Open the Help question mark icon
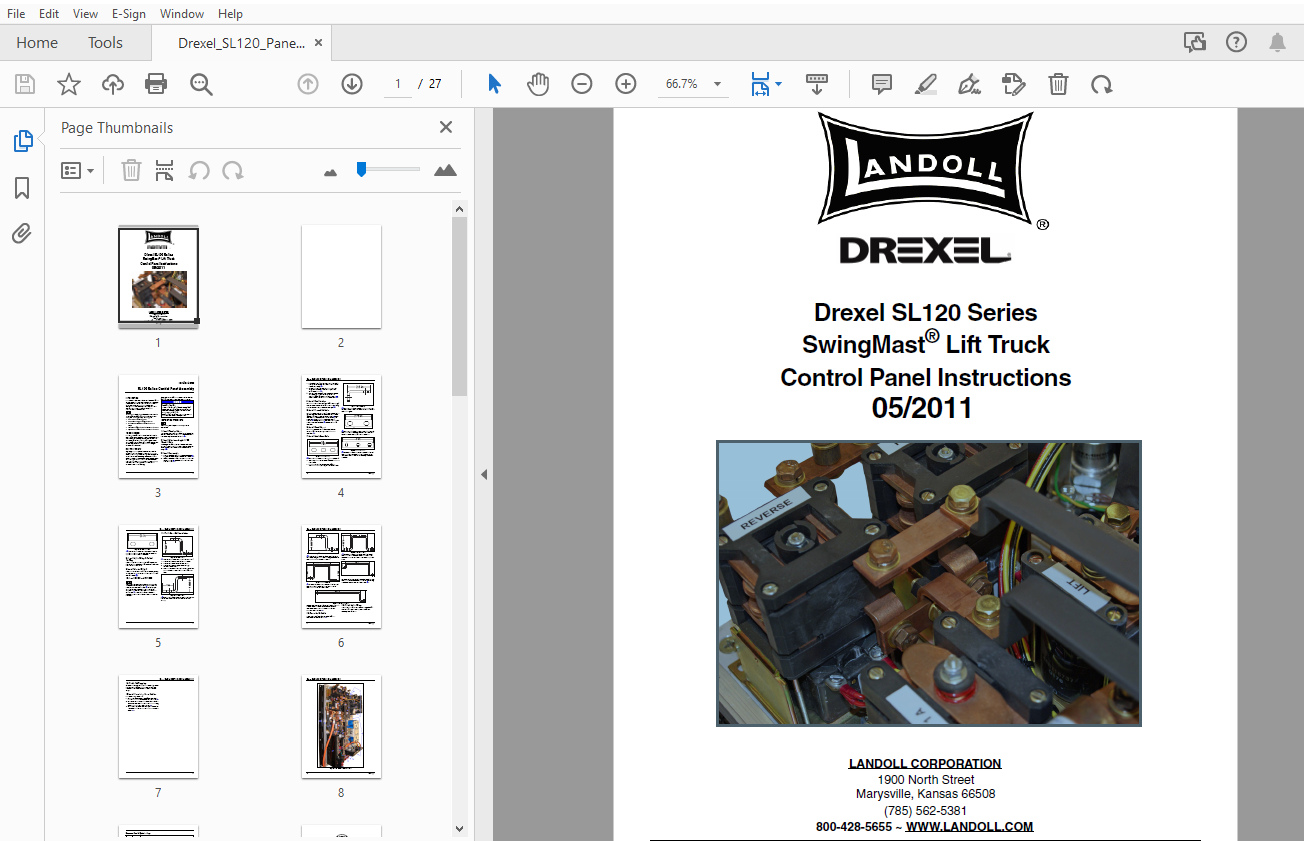Viewport: 1304px width, 841px height. point(1236,42)
